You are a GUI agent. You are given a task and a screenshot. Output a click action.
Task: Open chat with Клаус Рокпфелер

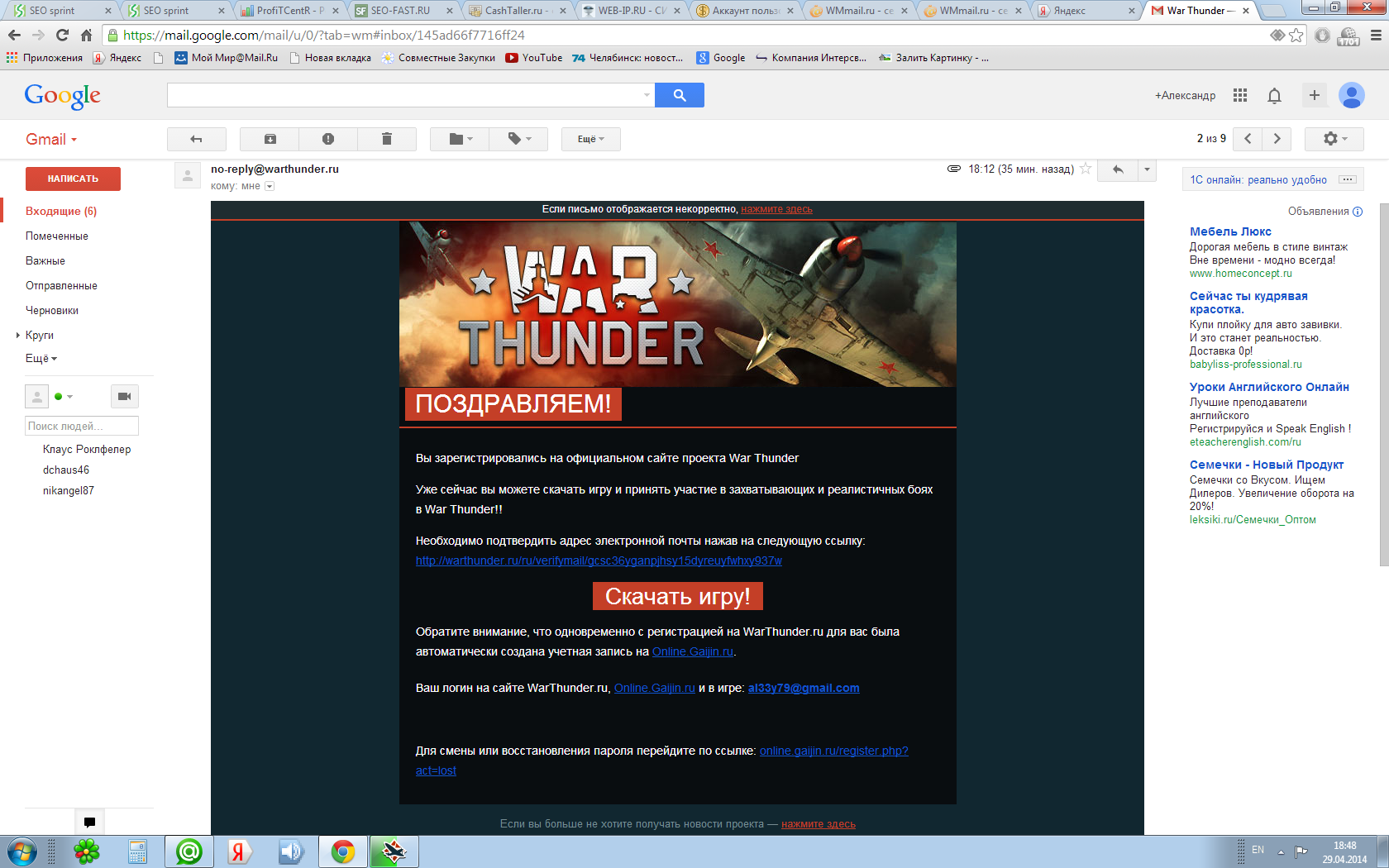[x=87, y=450]
